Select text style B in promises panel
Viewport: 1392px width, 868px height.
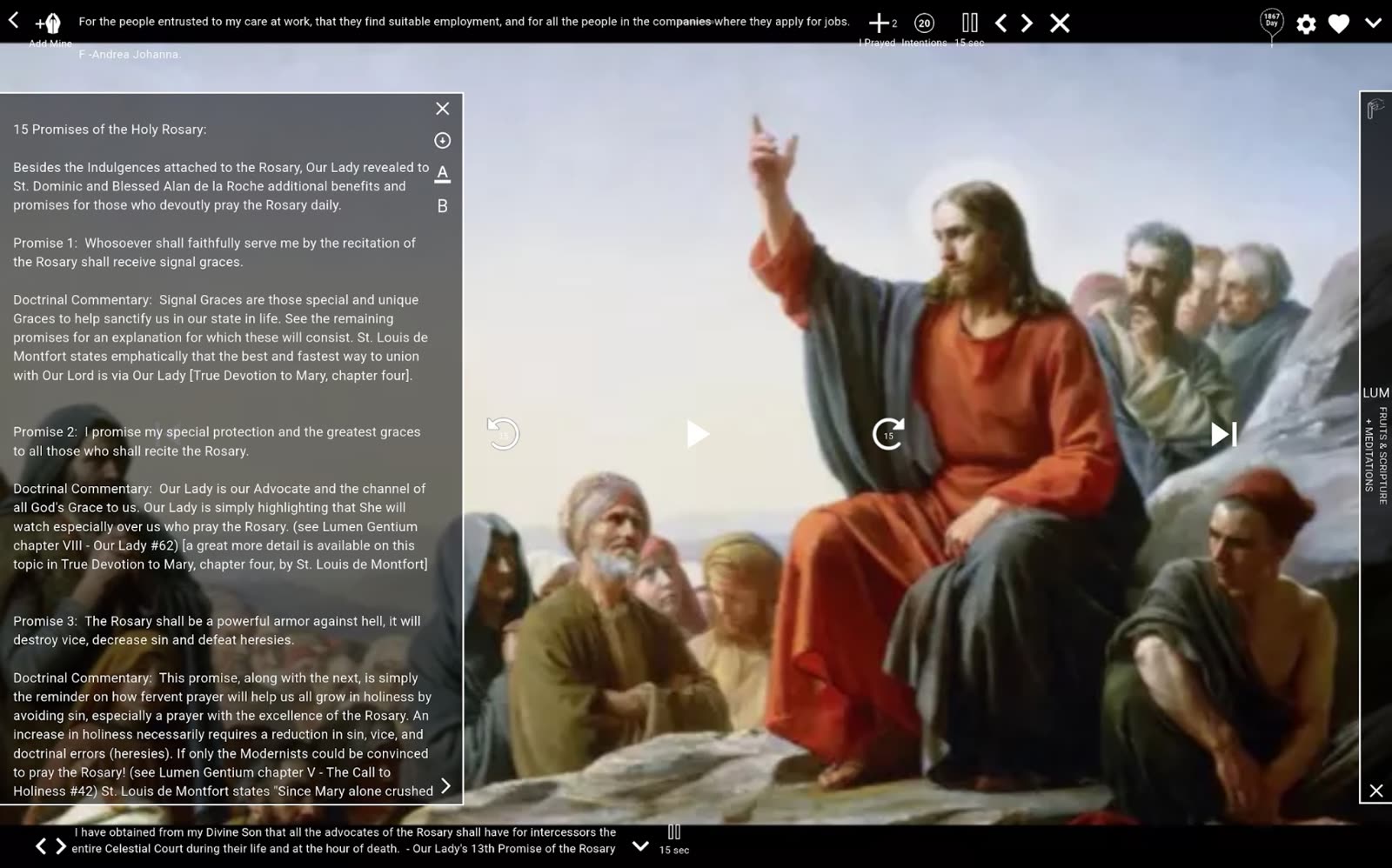click(x=442, y=206)
